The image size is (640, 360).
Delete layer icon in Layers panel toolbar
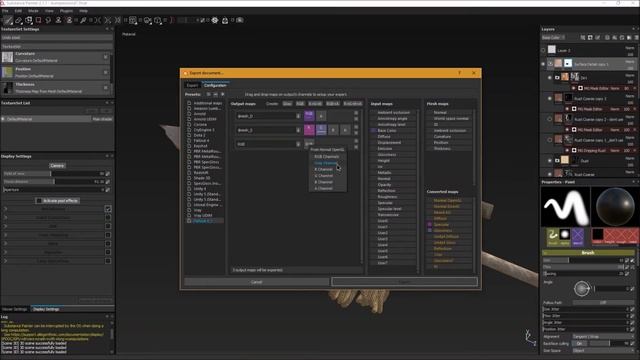[636, 38]
